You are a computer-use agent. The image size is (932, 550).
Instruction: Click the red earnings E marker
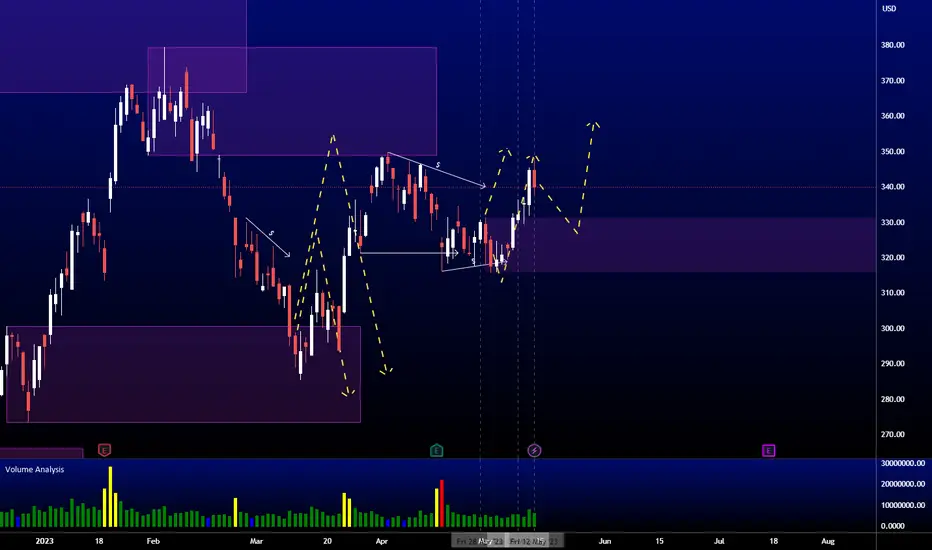(104, 450)
